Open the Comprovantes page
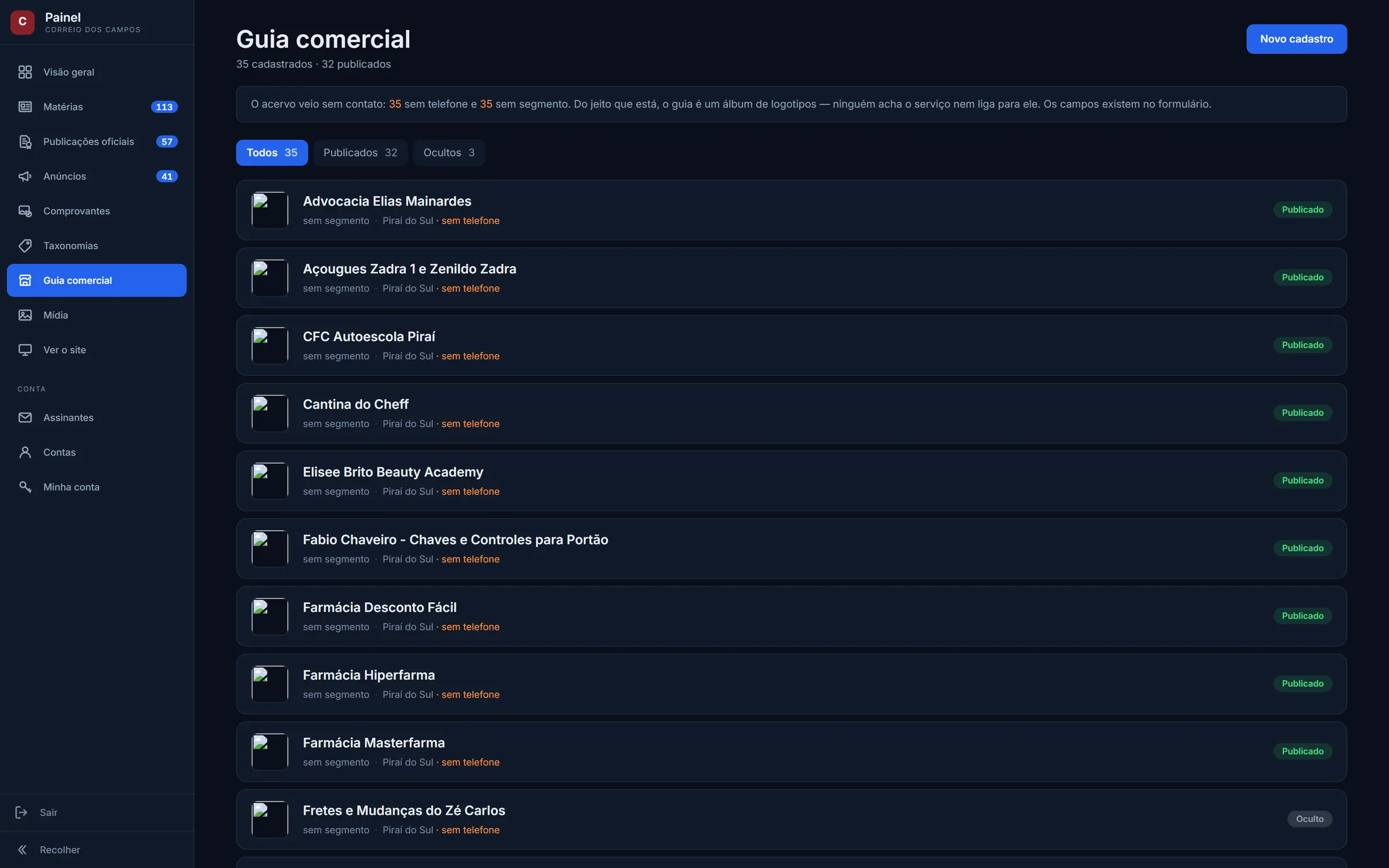This screenshot has height=868, width=1389. click(x=97, y=211)
